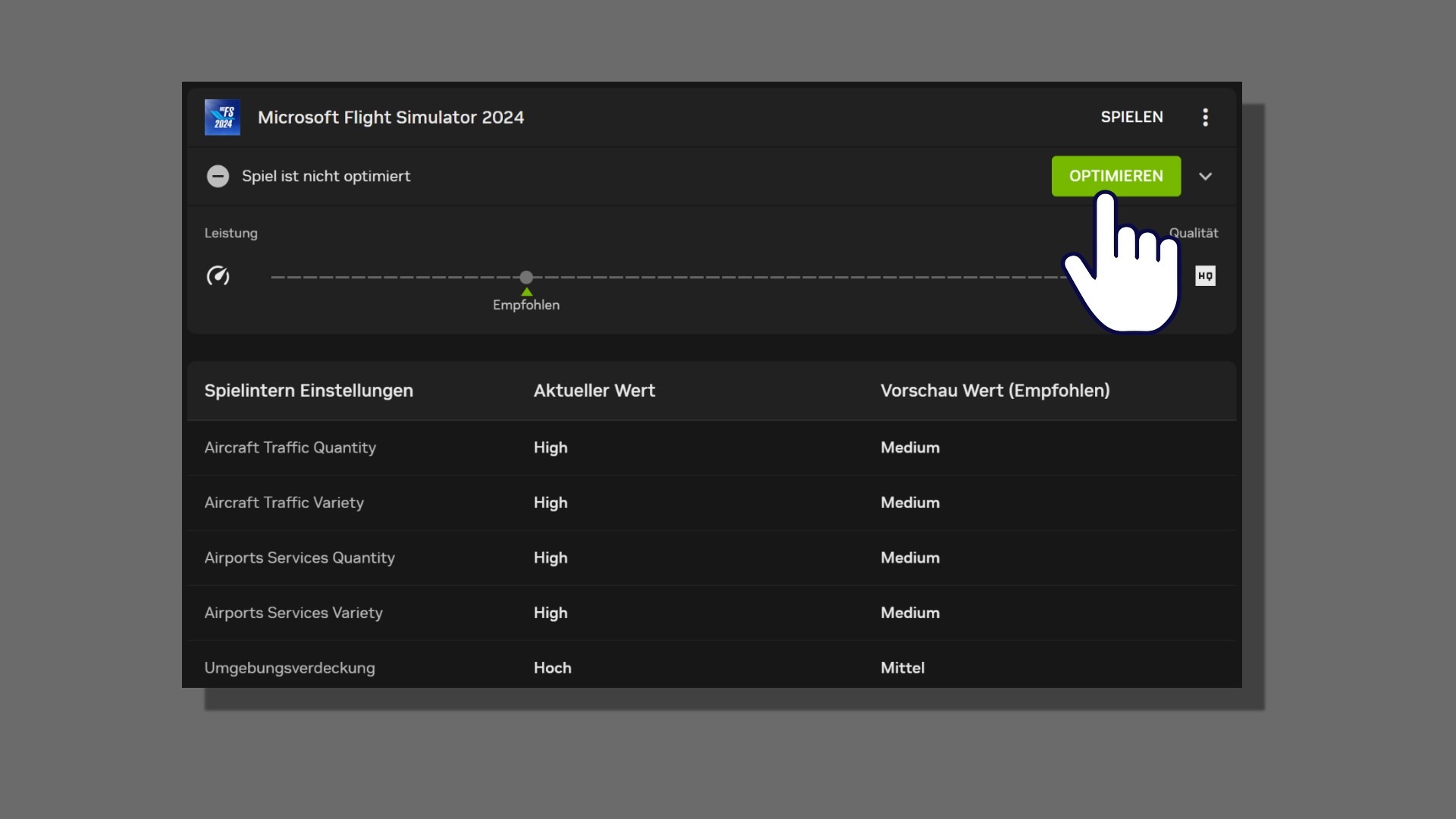Click current value High for Aircraft Traffic Variety
This screenshot has width=1456, height=819.
pyautogui.click(x=551, y=503)
